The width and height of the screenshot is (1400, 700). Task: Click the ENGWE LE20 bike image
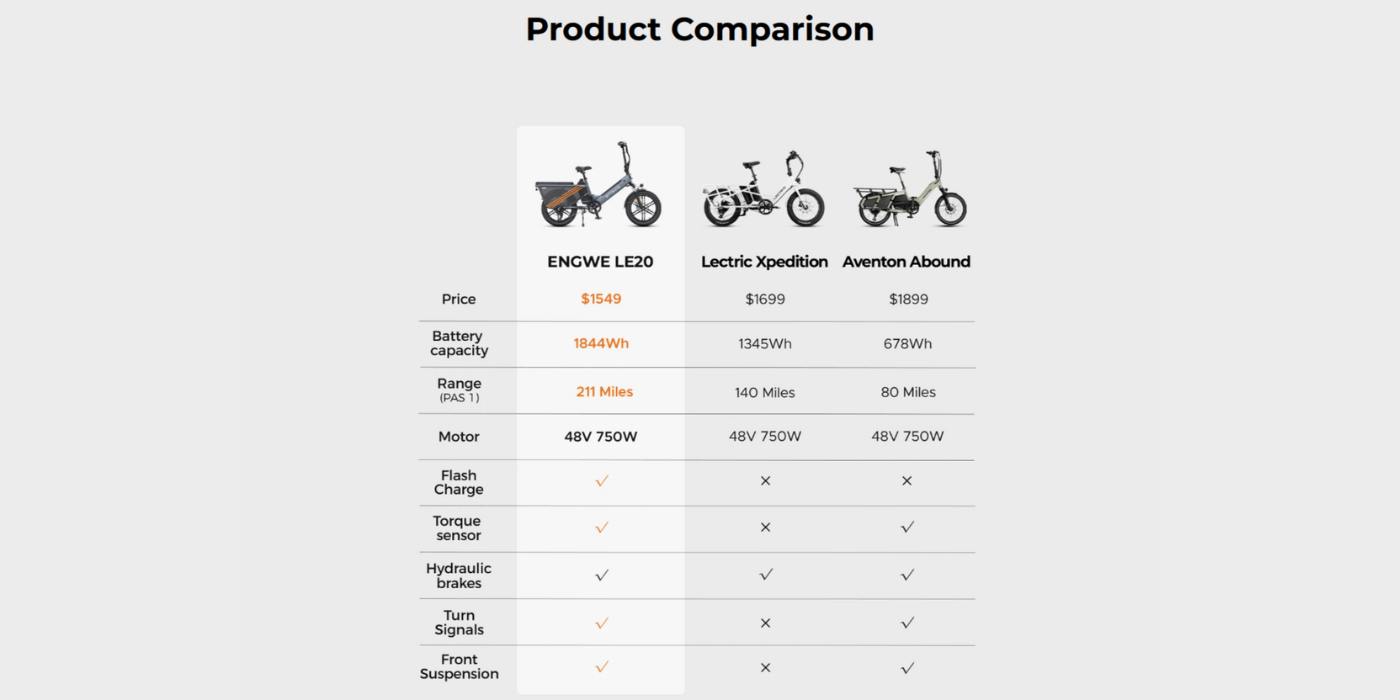(x=598, y=185)
